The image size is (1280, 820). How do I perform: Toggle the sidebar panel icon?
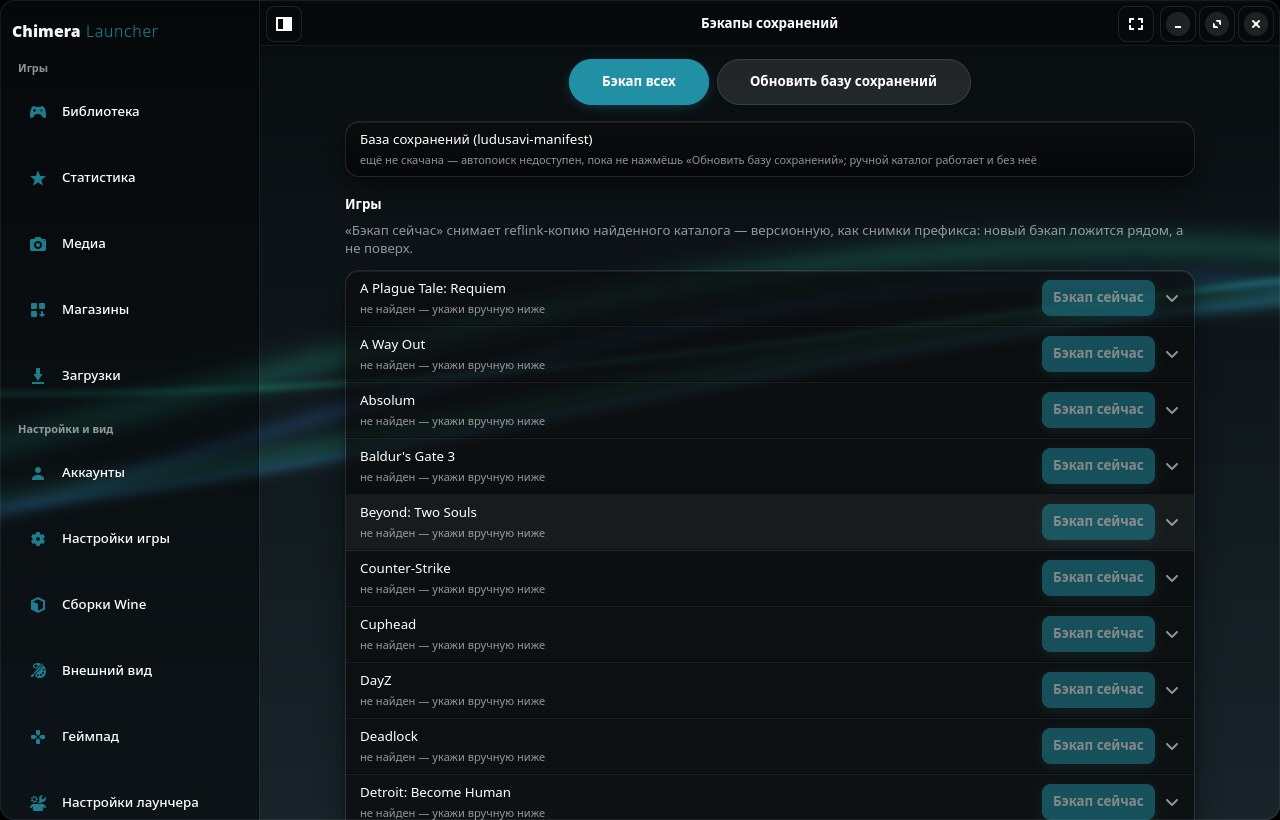(284, 24)
